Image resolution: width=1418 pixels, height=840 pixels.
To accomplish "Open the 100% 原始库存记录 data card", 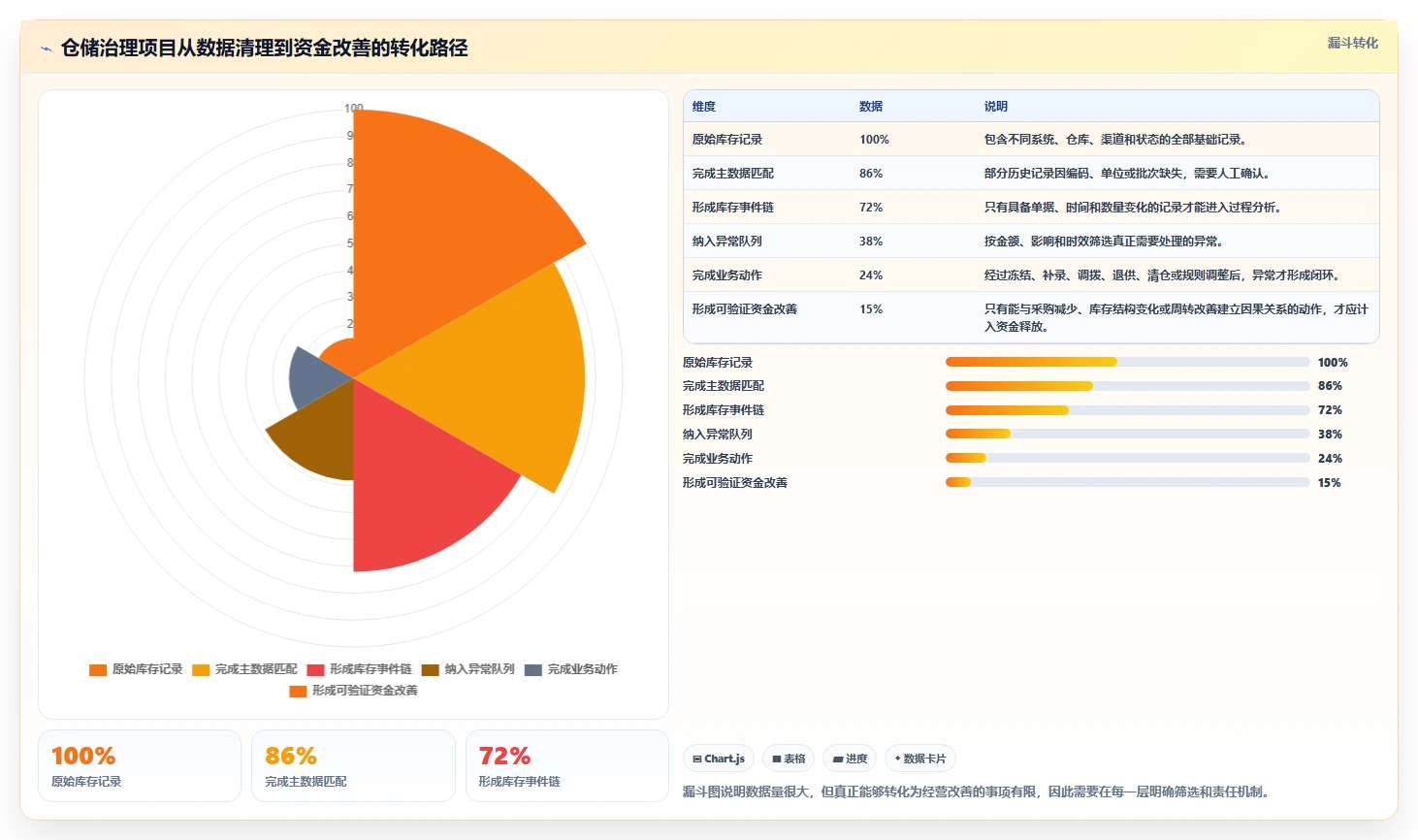I will [140, 766].
